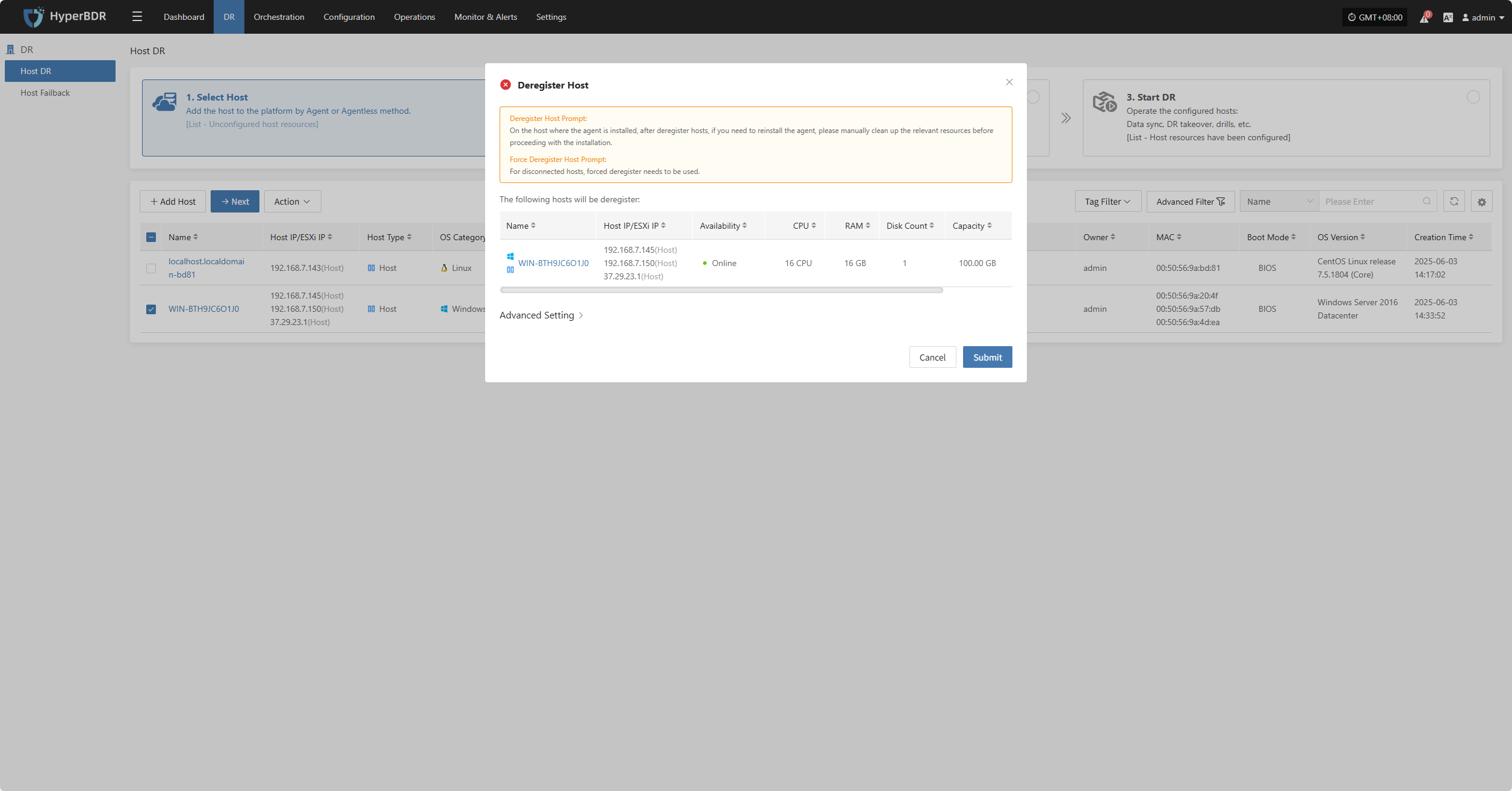
Task: Open the Settings menu
Action: coord(551,17)
